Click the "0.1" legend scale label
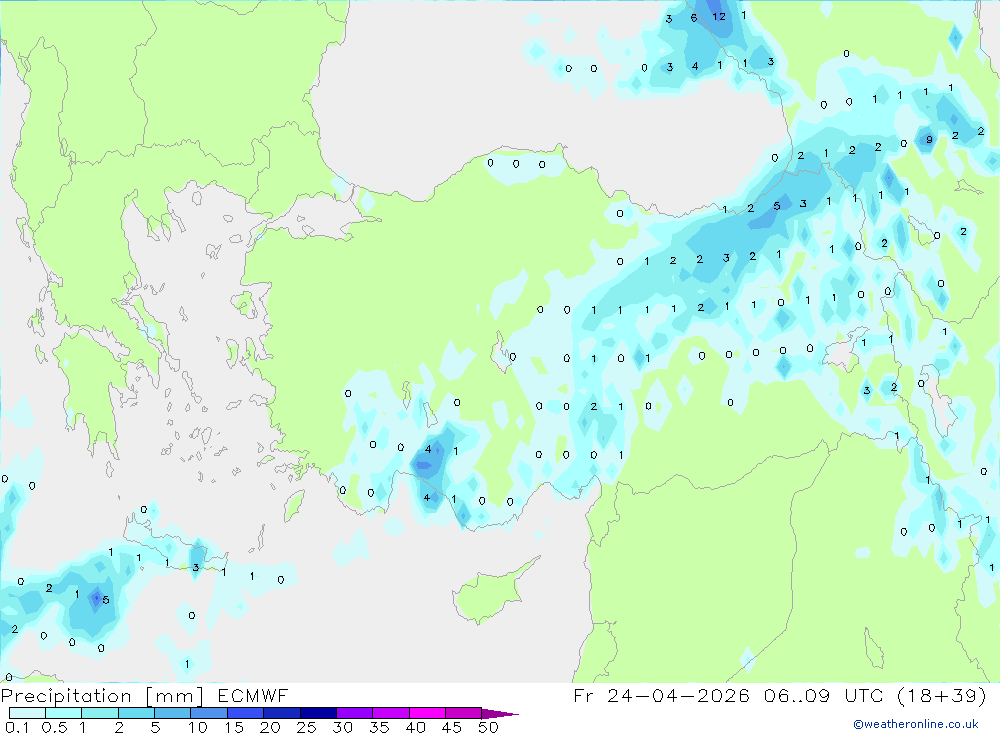The width and height of the screenshot is (1000, 733). click(x=17, y=727)
